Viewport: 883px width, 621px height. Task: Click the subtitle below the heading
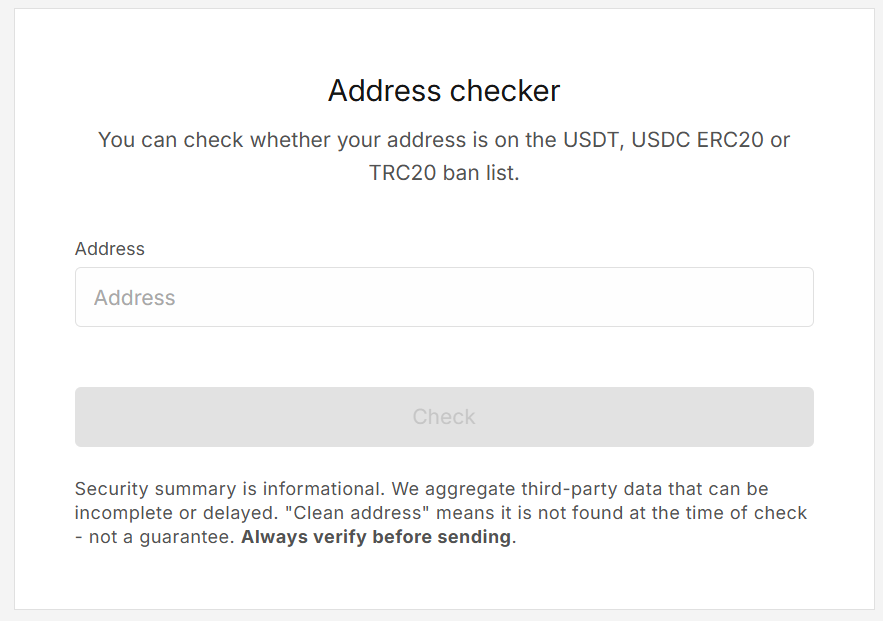(443, 156)
